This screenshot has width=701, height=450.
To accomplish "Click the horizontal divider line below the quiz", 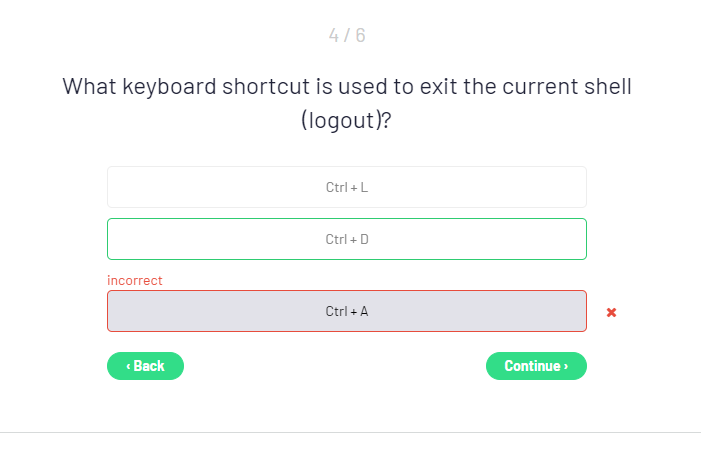I will [x=350, y=432].
